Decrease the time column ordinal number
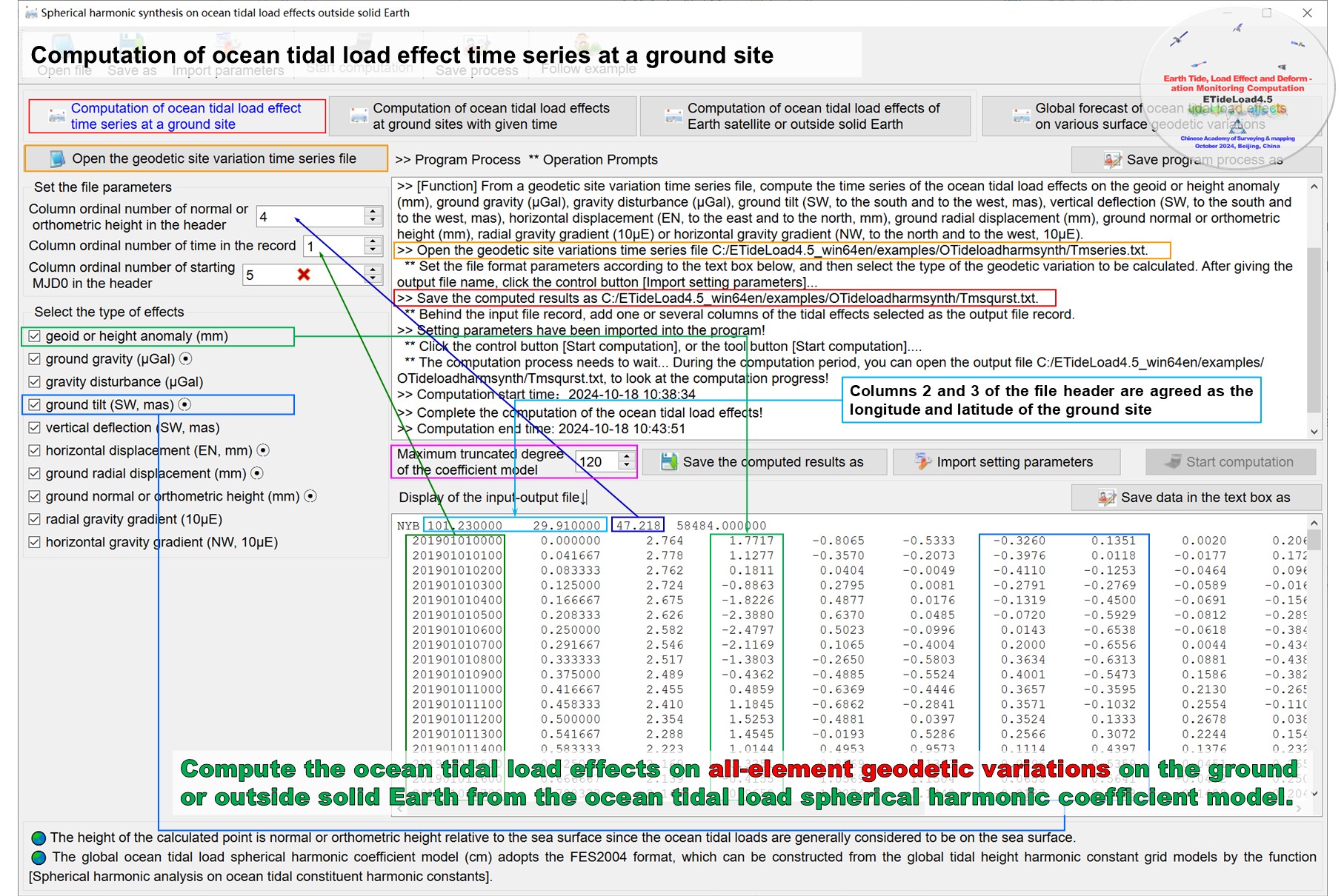The image size is (1344, 896). 373,250
